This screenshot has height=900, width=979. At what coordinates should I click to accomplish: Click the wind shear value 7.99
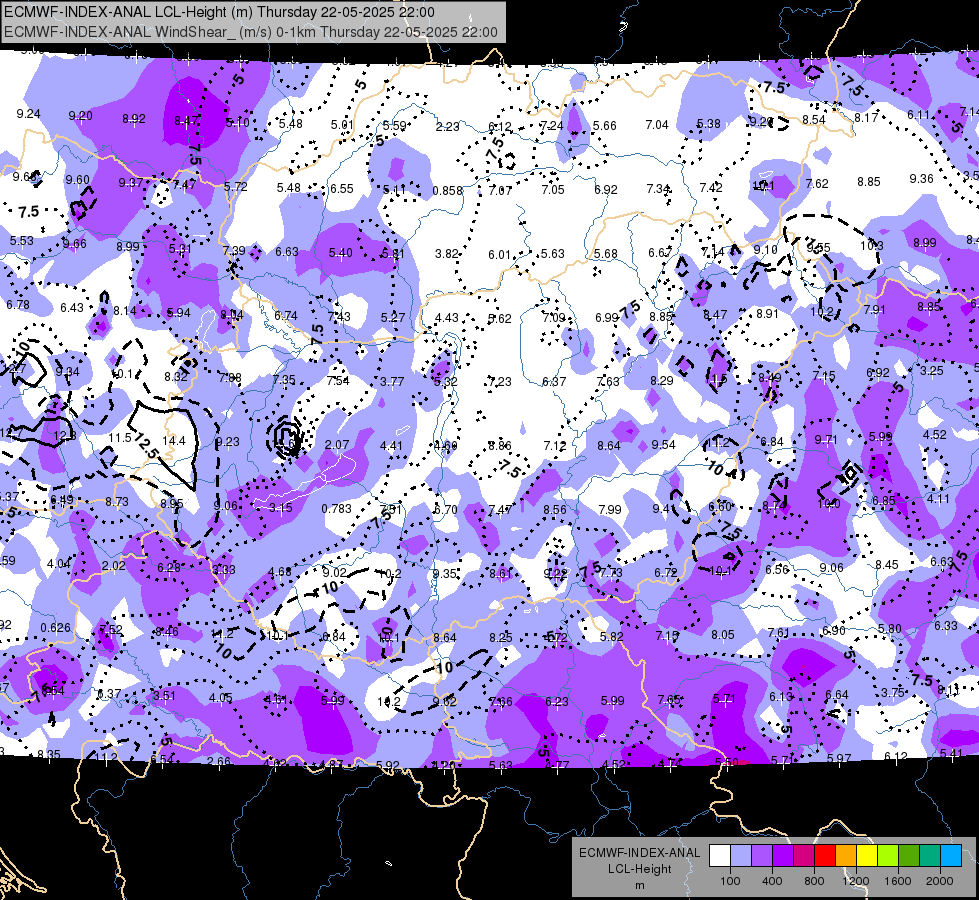point(609,510)
